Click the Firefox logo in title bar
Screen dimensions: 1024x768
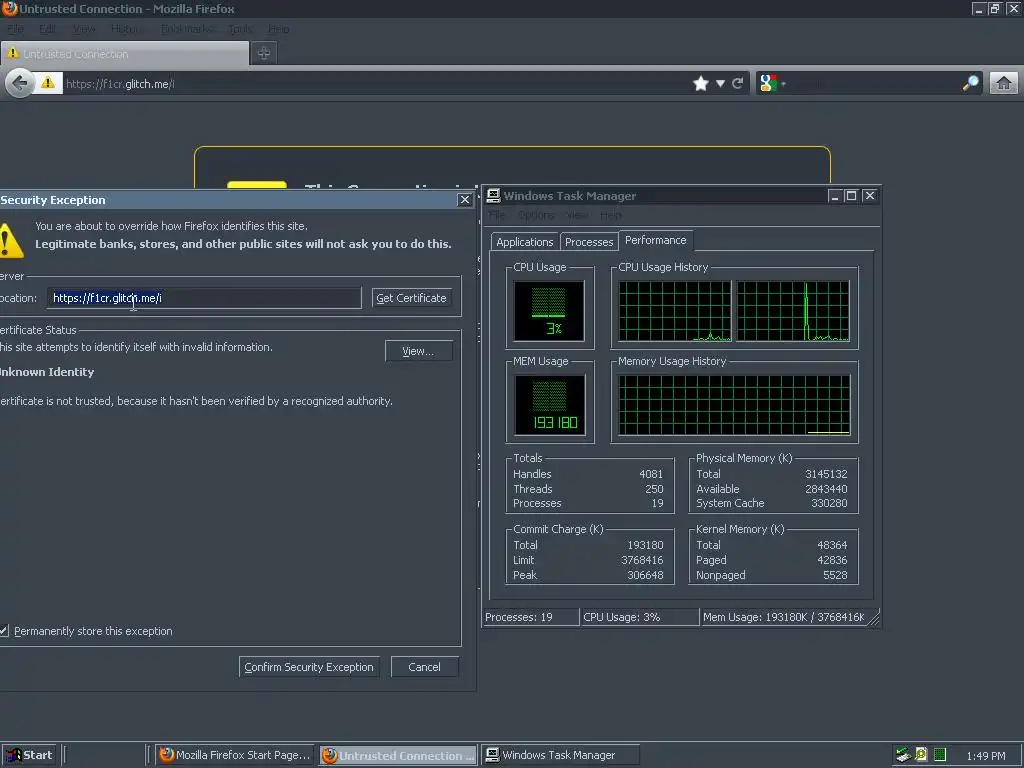tap(9, 8)
